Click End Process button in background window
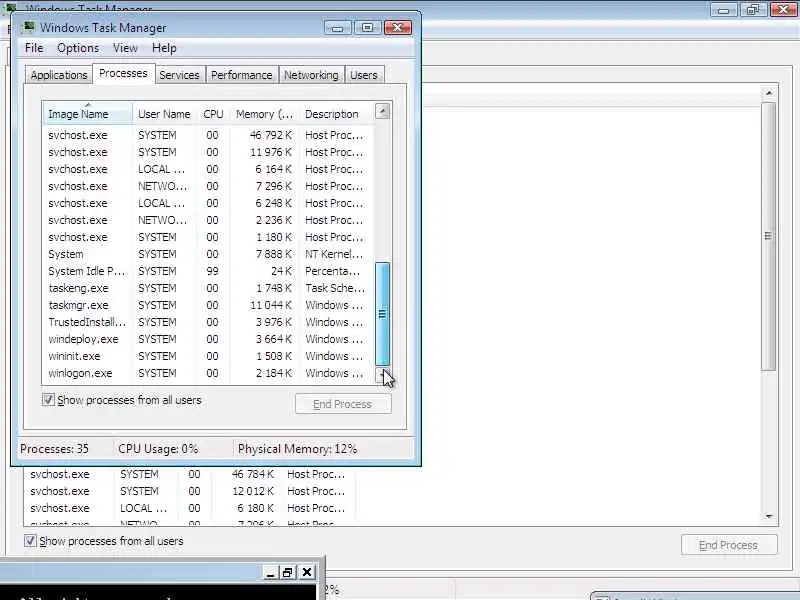This screenshot has width=800, height=600. (729, 545)
